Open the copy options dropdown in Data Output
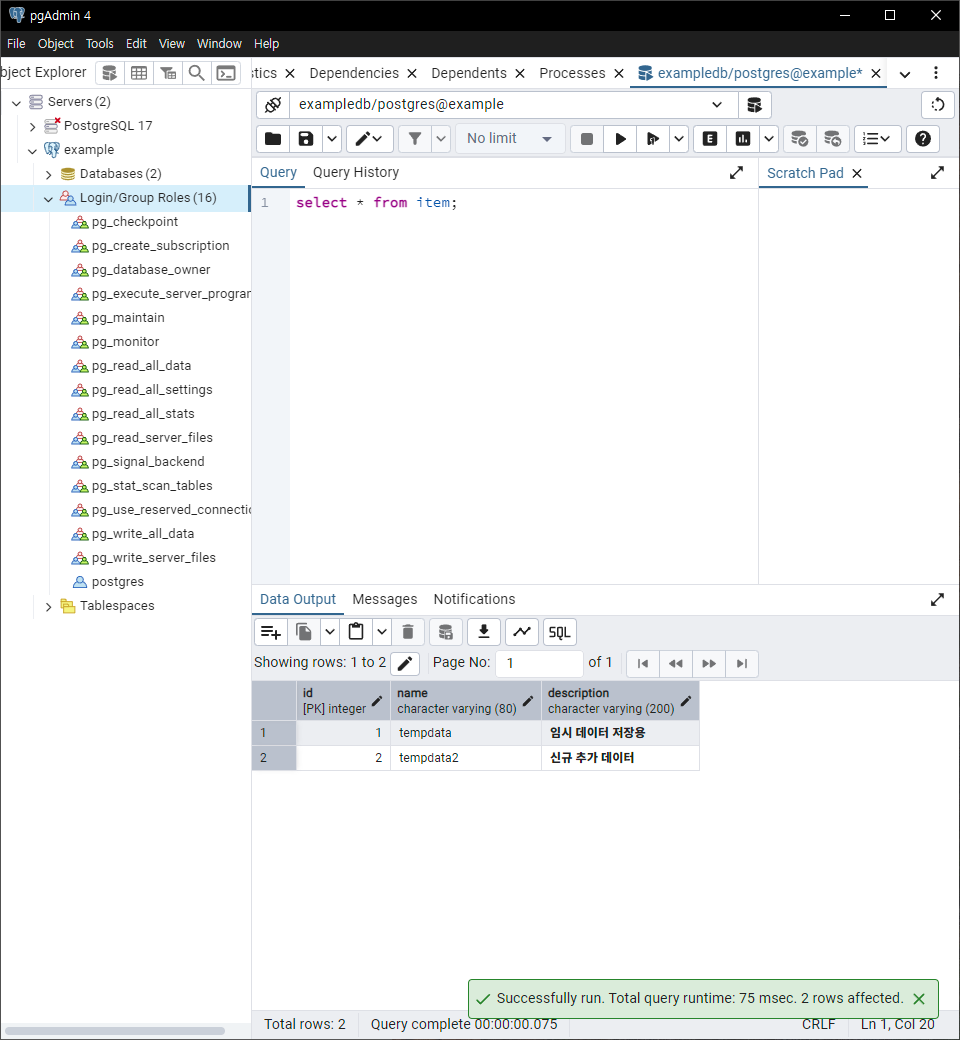This screenshot has width=960, height=1040. point(330,632)
